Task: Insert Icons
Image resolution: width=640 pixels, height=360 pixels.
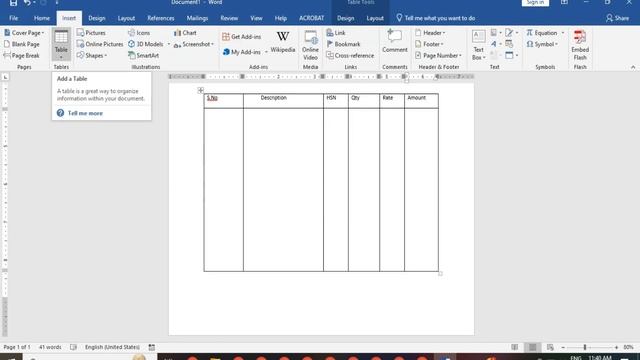Action: pyautogui.click(x=139, y=33)
